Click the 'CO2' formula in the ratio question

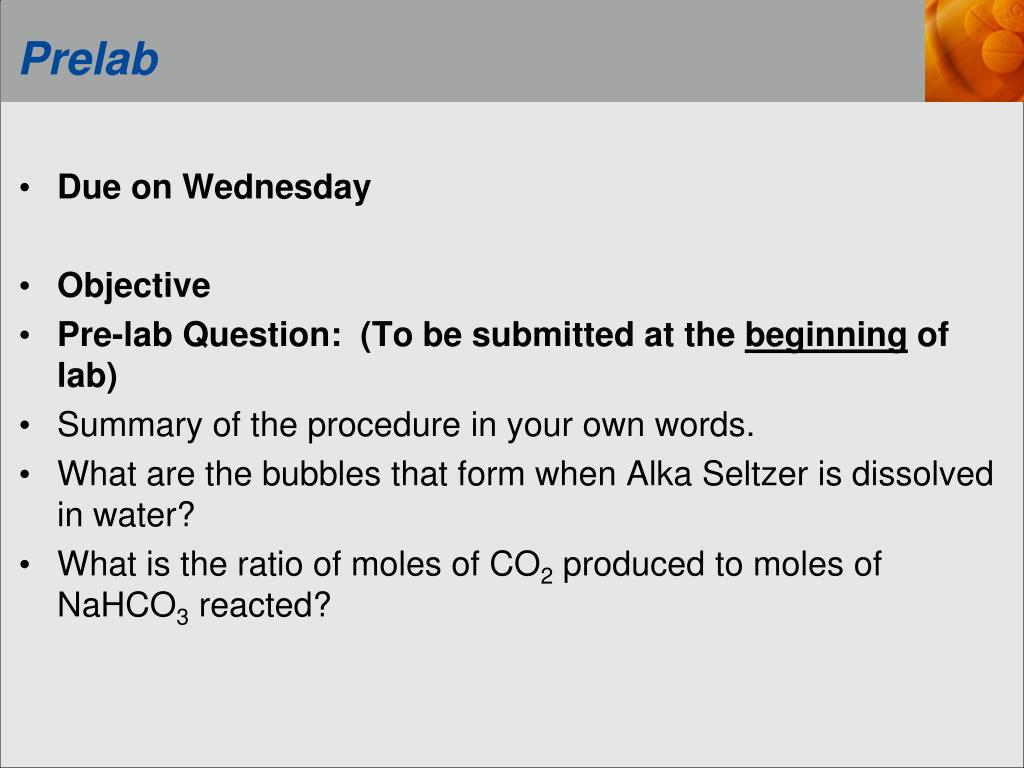[521, 566]
